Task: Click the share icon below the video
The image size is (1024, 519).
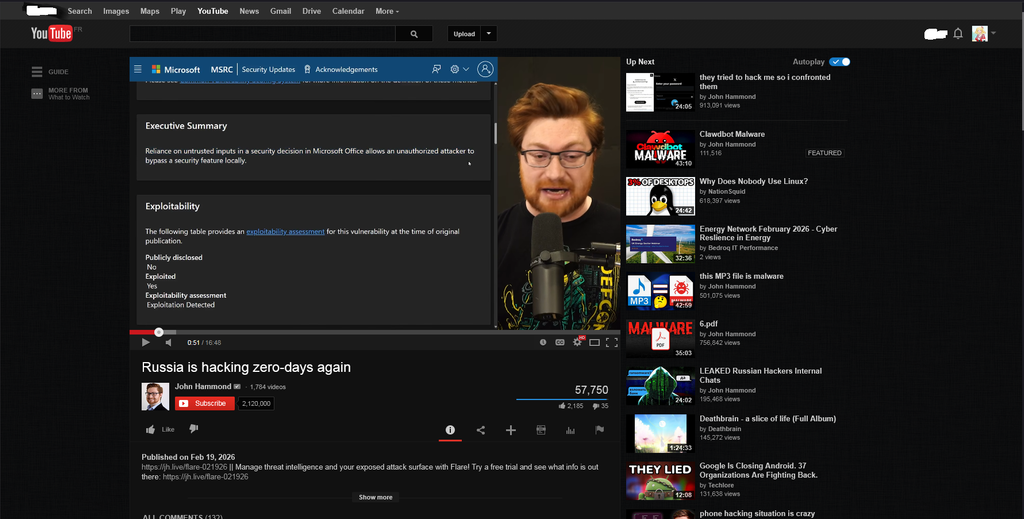Action: (x=481, y=430)
